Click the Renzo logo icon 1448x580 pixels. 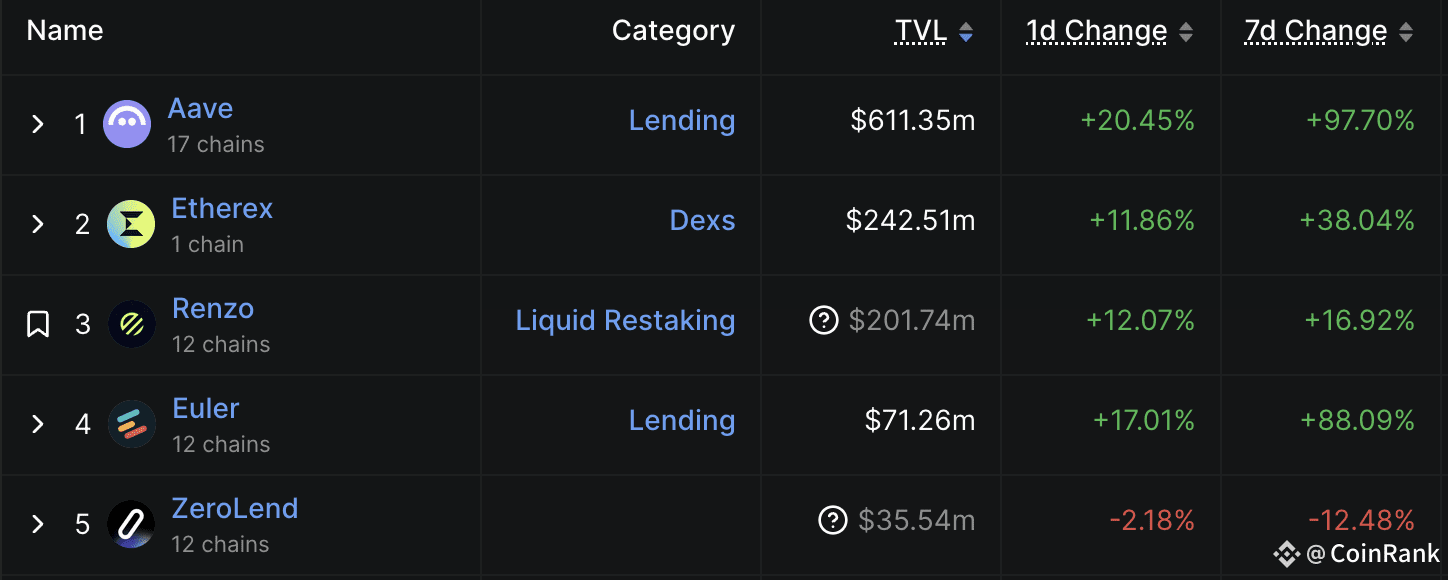point(132,324)
